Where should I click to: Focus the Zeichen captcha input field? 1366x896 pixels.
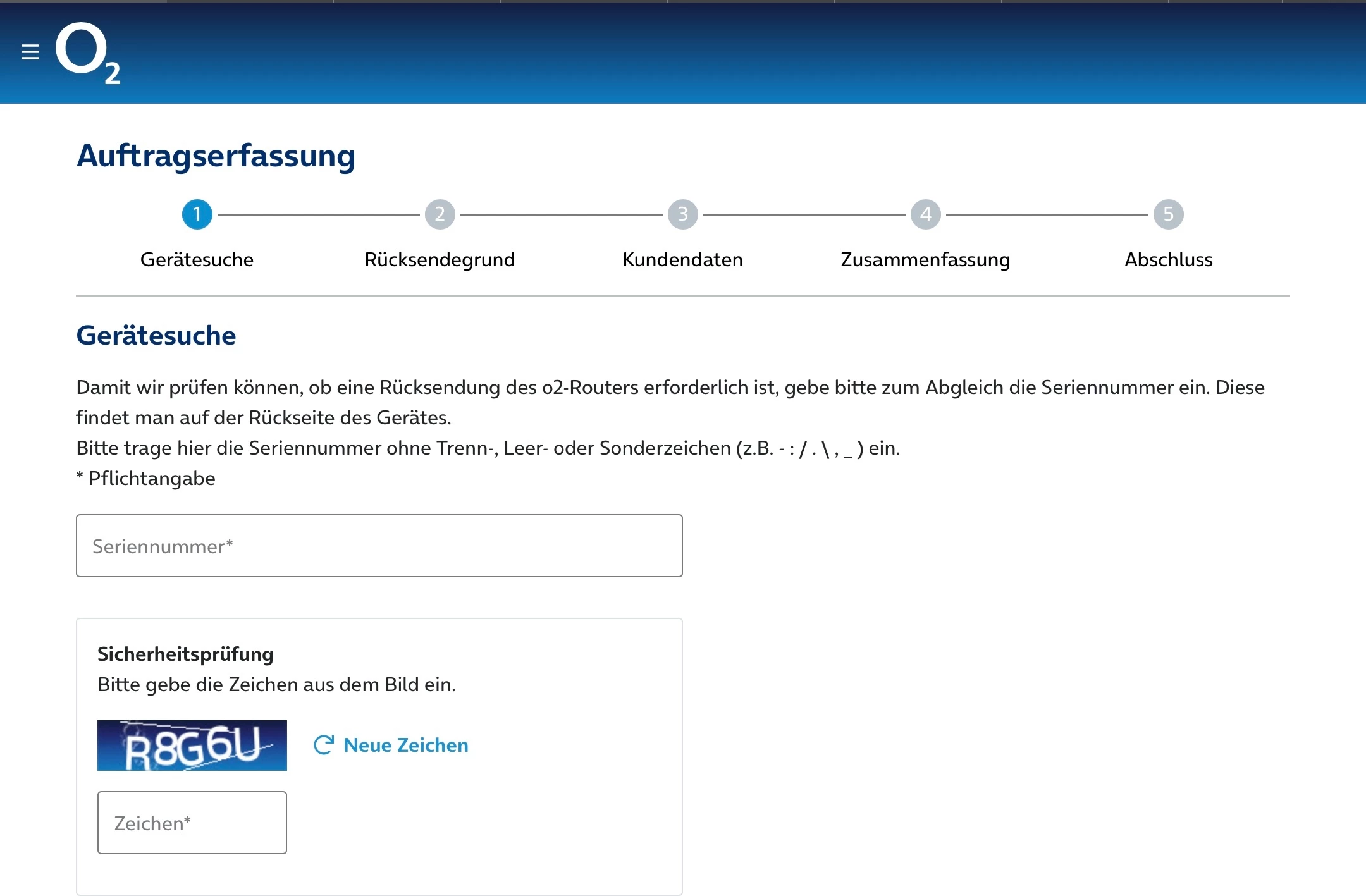pos(192,823)
